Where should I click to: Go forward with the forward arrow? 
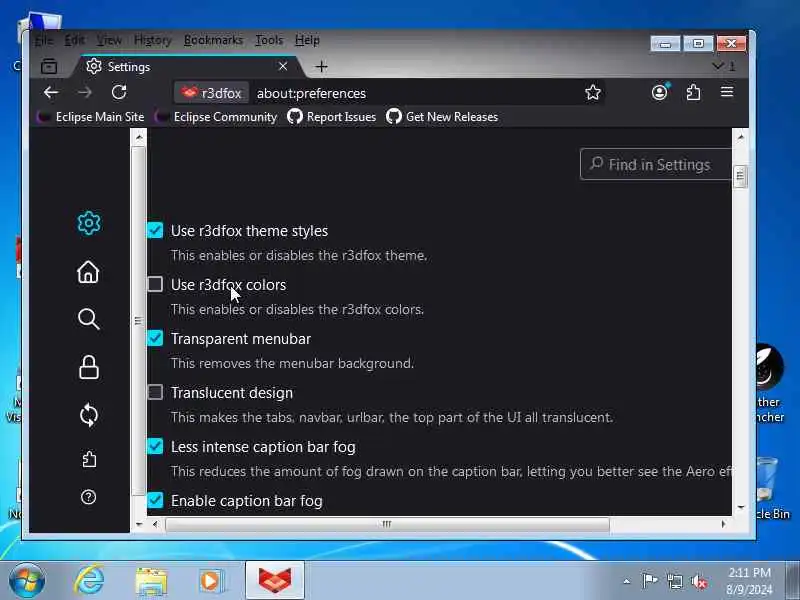click(x=85, y=92)
